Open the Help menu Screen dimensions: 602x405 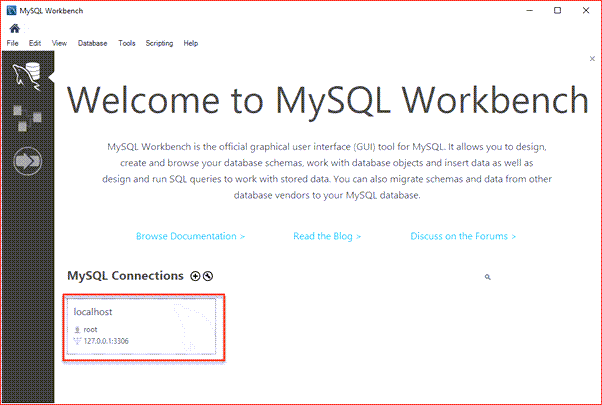[x=191, y=44]
